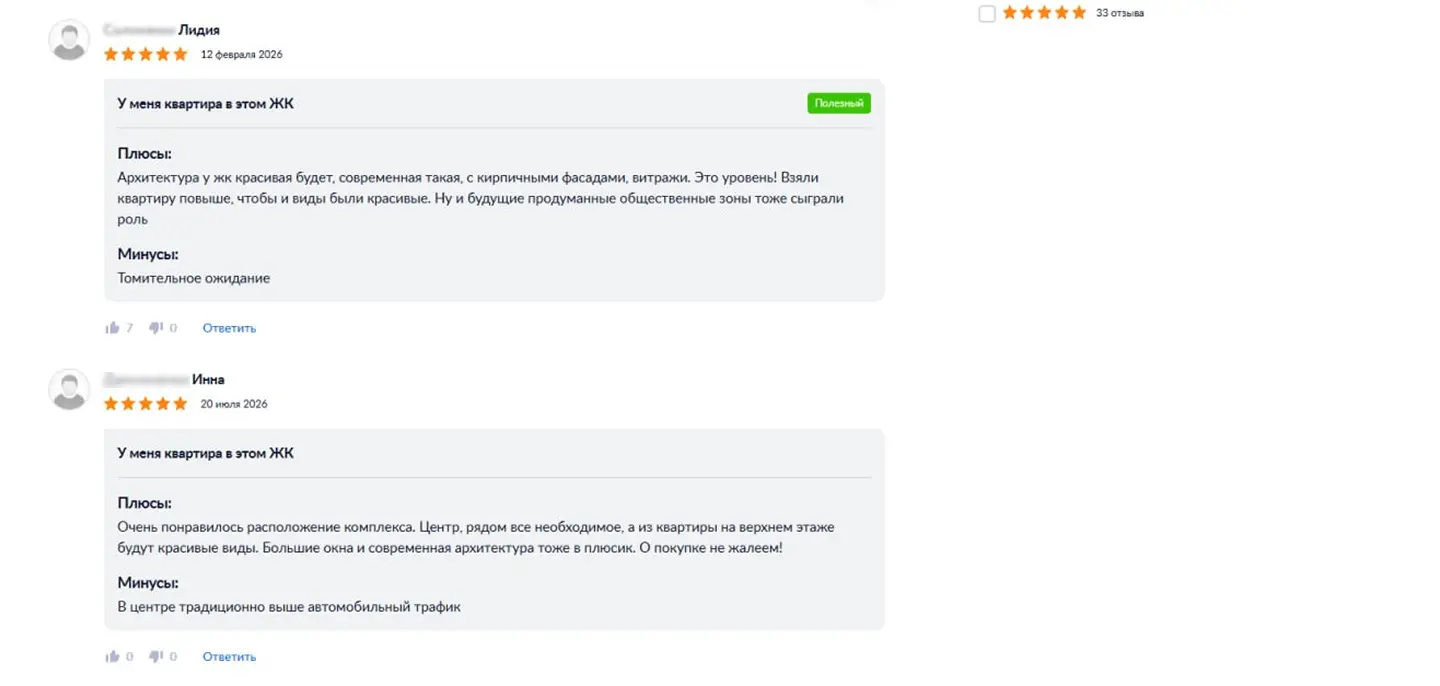Viewport: 1440px width, 686px height.
Task: Reply to Лидия's review via Ответить
Action: 230,328
